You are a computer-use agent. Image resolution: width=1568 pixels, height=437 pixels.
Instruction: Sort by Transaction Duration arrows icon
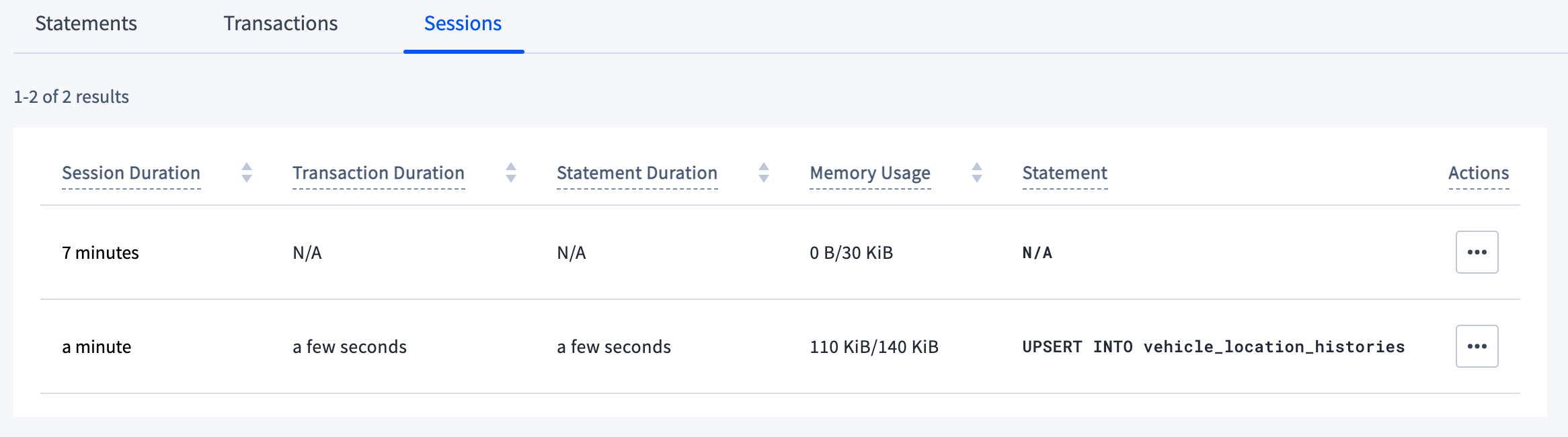[x=511, y=173]
